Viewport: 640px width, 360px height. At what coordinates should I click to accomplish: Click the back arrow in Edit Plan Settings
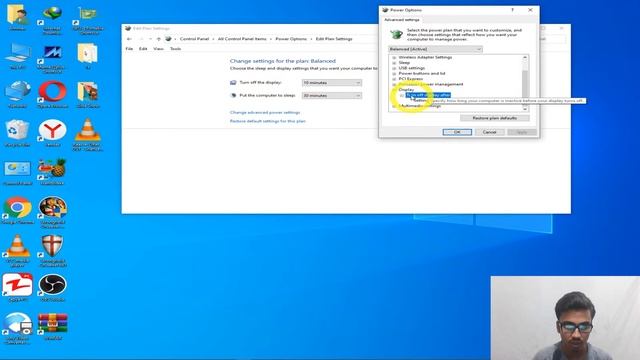coord(129,39)
